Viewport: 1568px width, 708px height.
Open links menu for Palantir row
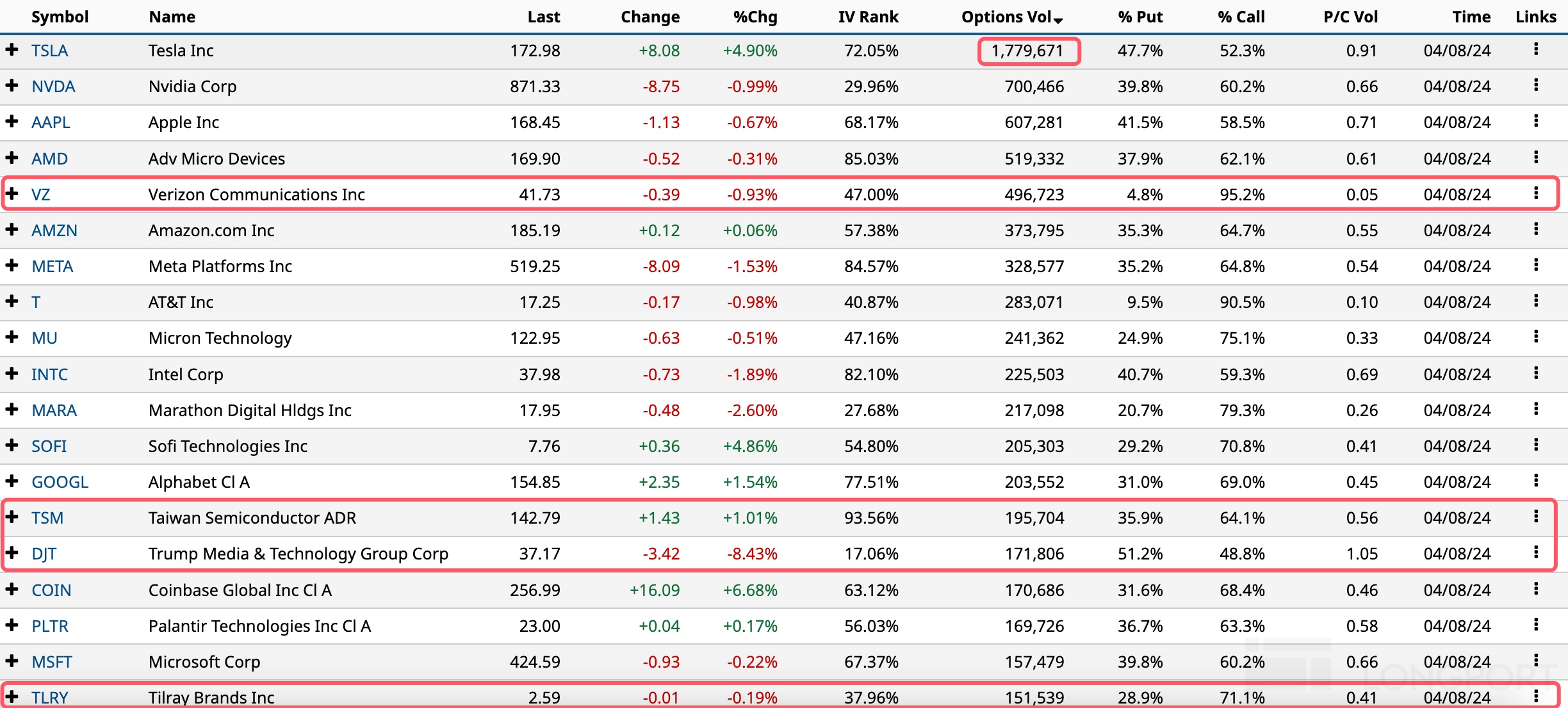tap(1536, 625)
